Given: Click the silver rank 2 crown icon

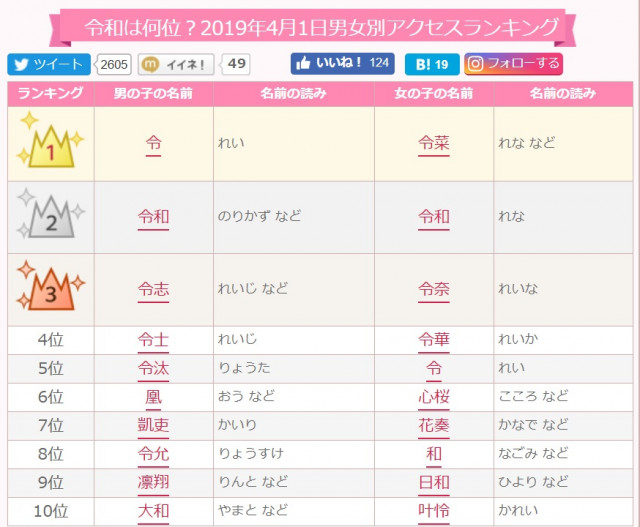Looking at the screenshot, I should 50,217.
